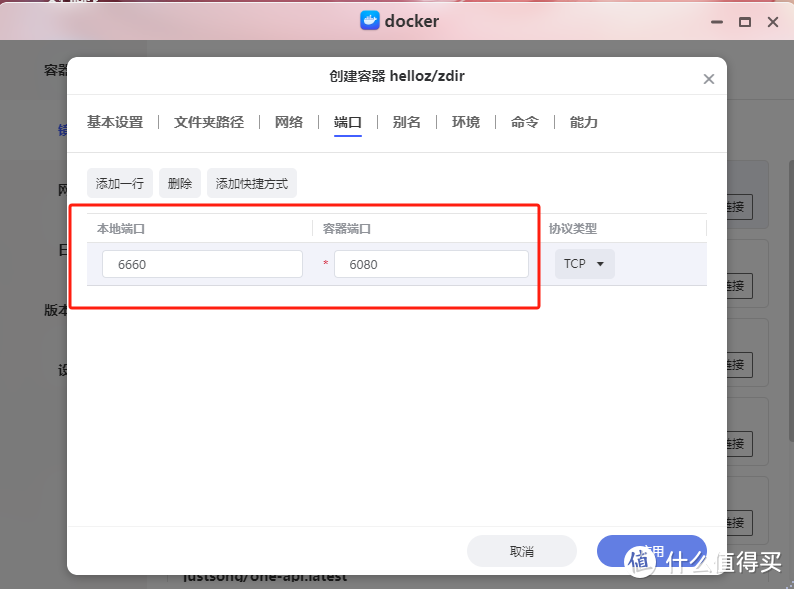794x589 pixels.
Task: Click the 容器端口 column header
Action: (347, 228)
